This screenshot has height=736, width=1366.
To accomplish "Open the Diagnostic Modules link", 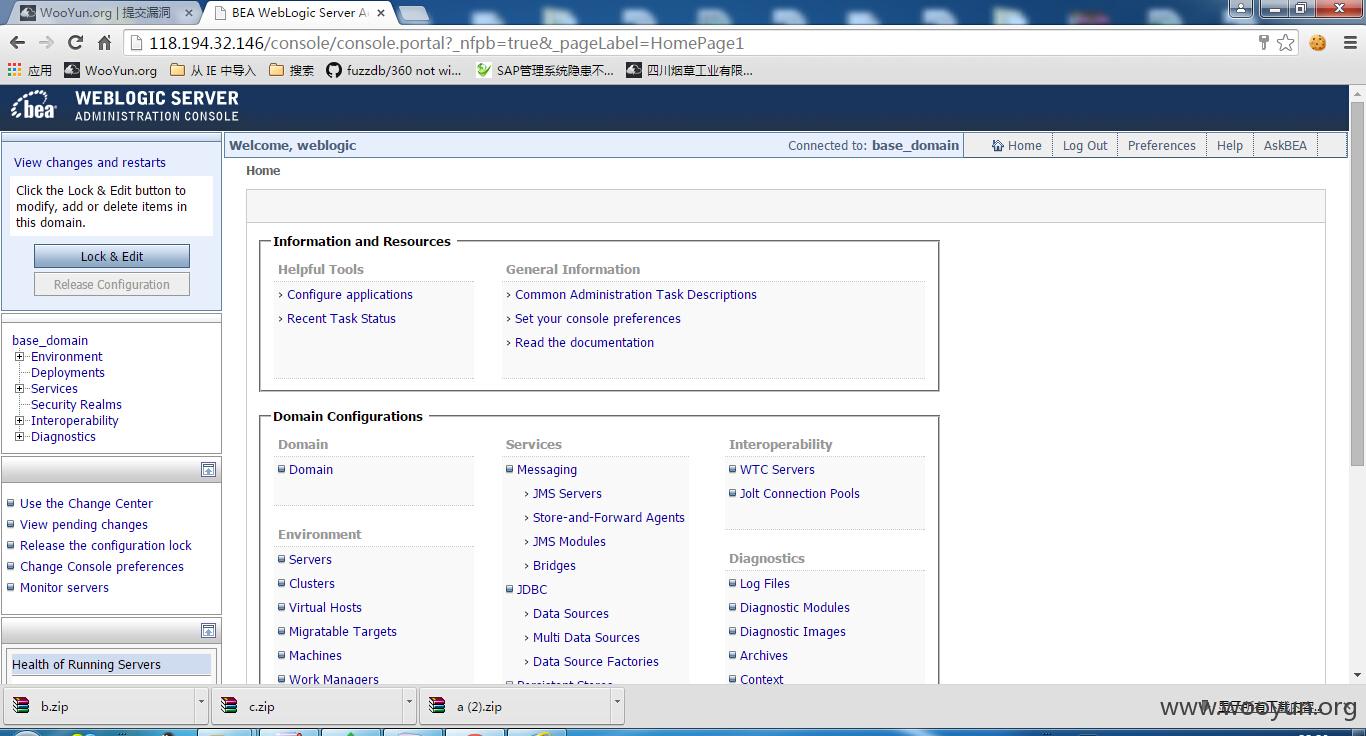I will pyautogui.click(x=794, y=607).
